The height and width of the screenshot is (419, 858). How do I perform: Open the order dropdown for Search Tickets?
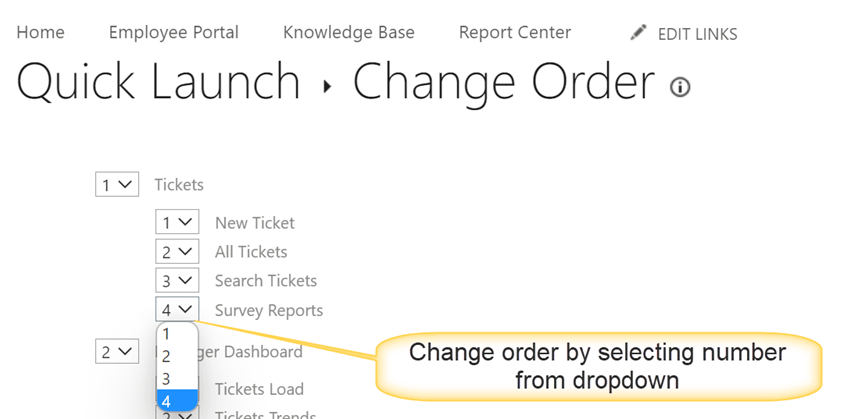click(177, 280)
